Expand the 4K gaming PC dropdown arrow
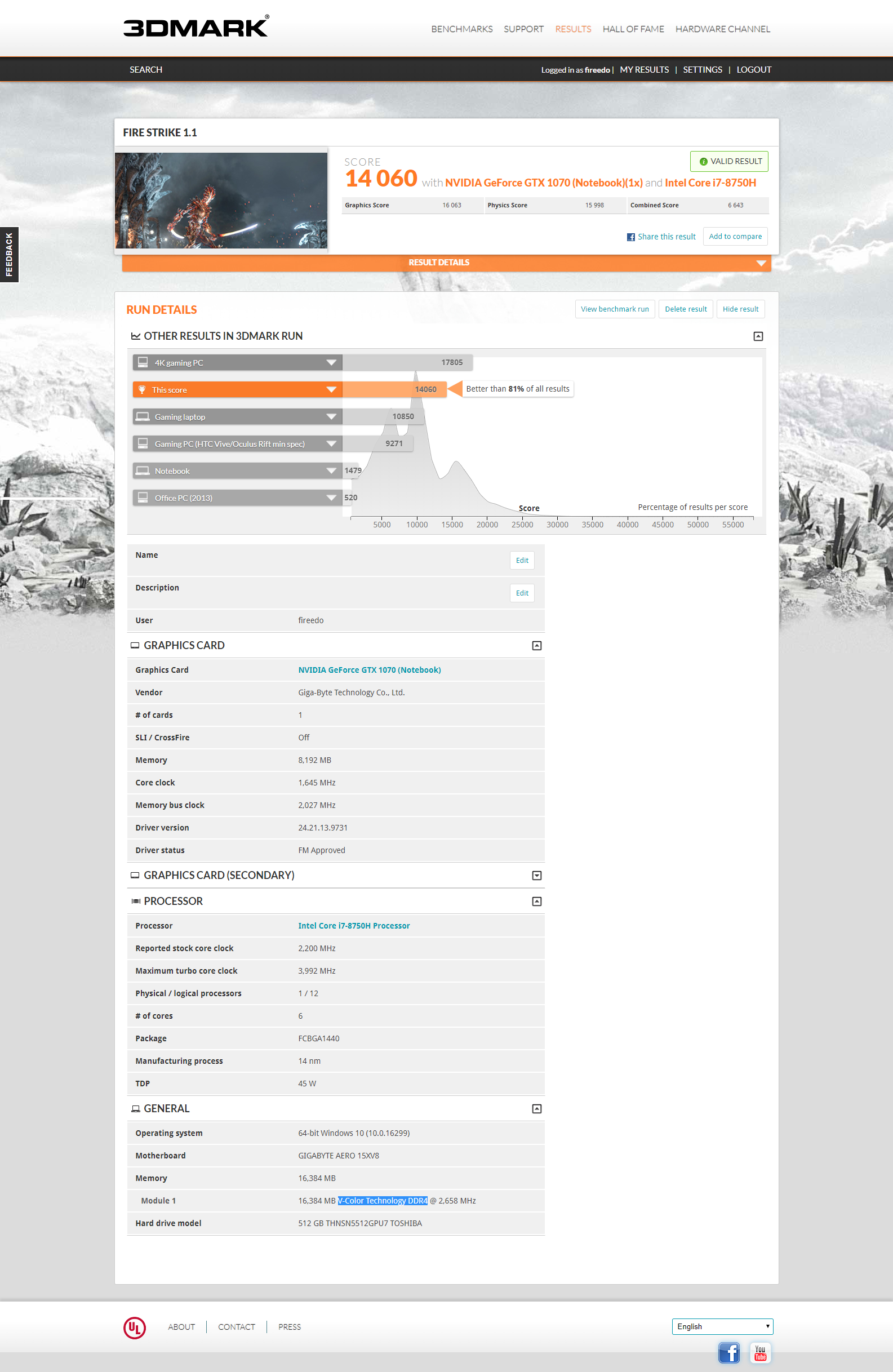 pos(331,363)
